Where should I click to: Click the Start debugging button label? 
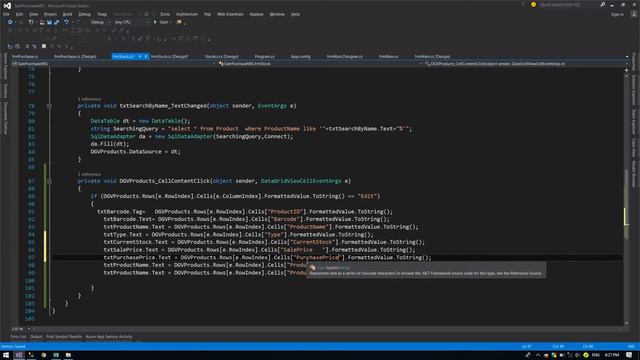coord(164,22)
